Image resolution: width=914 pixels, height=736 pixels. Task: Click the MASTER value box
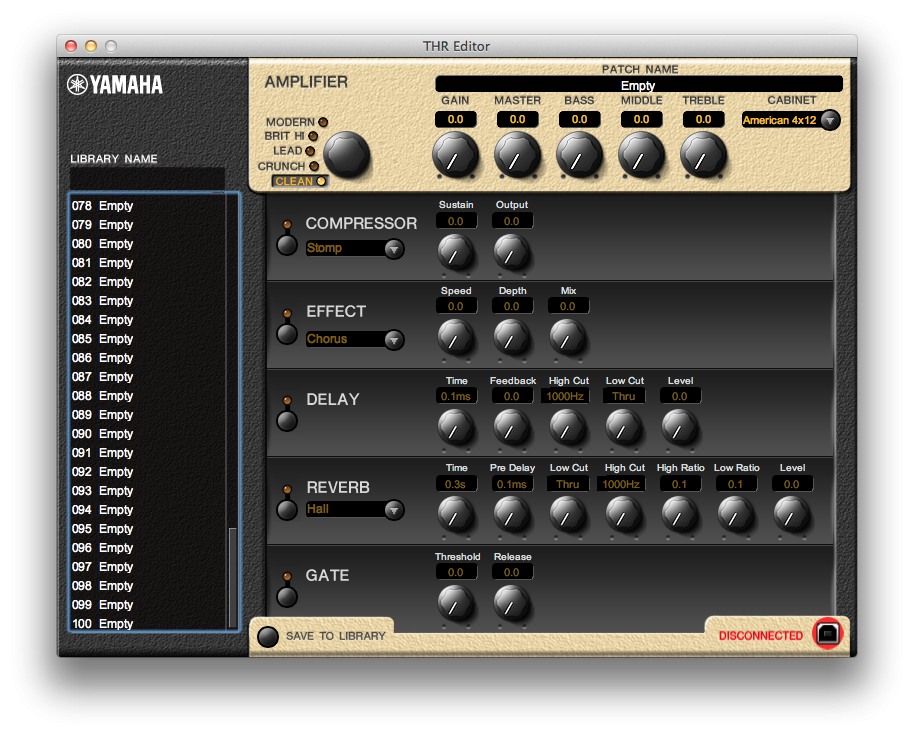click(517, 119)
